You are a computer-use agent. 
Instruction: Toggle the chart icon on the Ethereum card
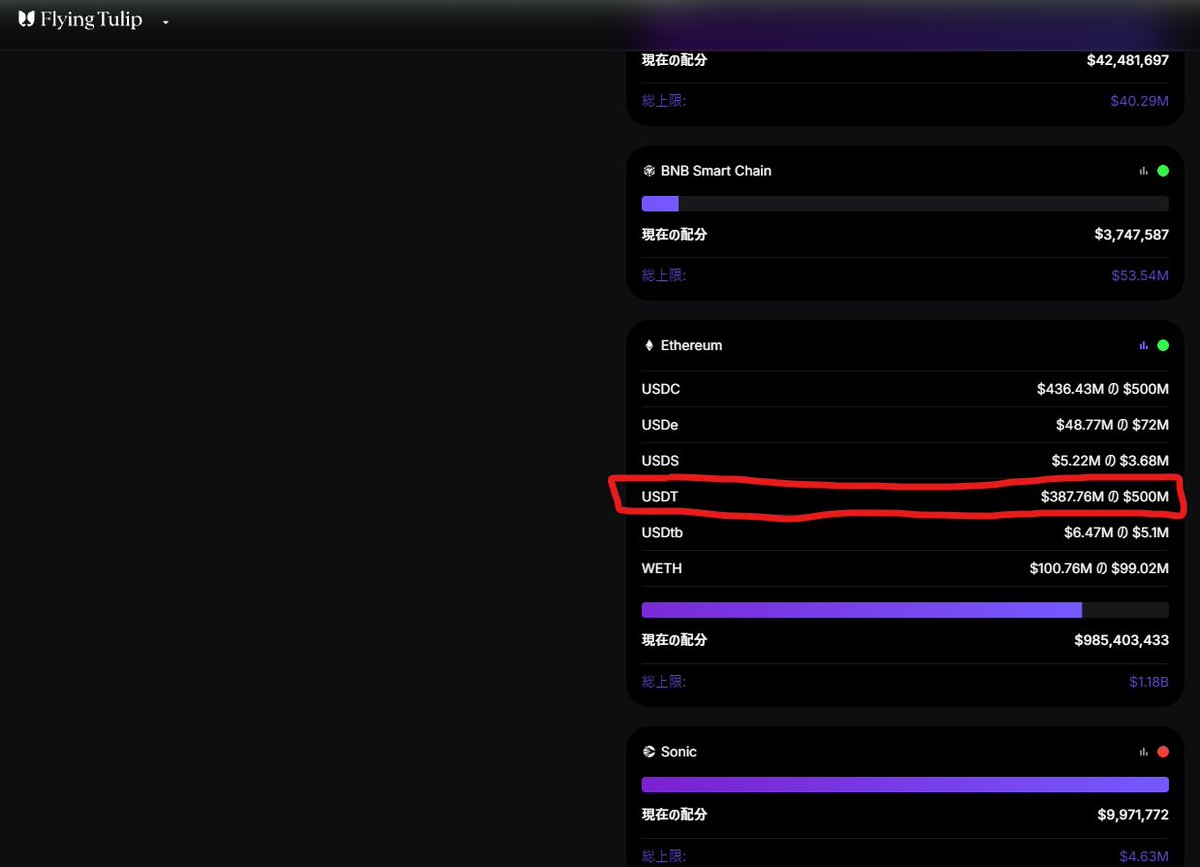1143,345
